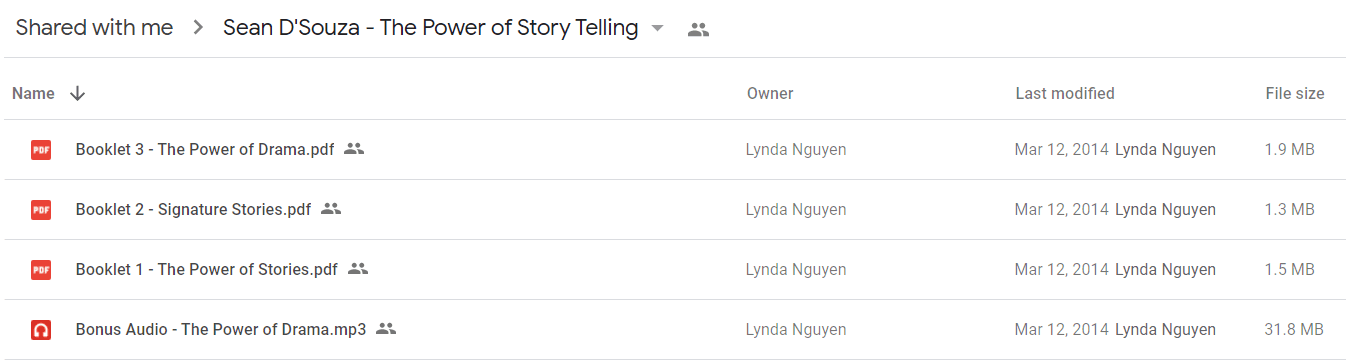Click the shared people icon beside folder title
This screenshot has height=361, width=1346.
click(698, 30)
